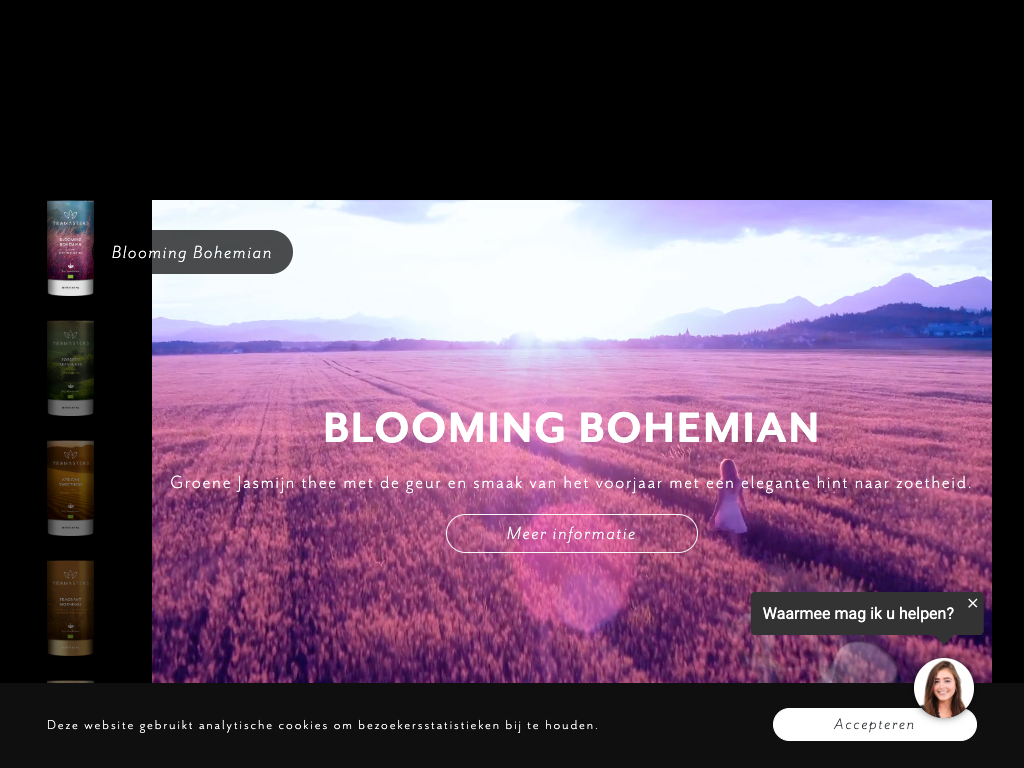
Task: Click the cookie notice text
Action: (323, 725)
